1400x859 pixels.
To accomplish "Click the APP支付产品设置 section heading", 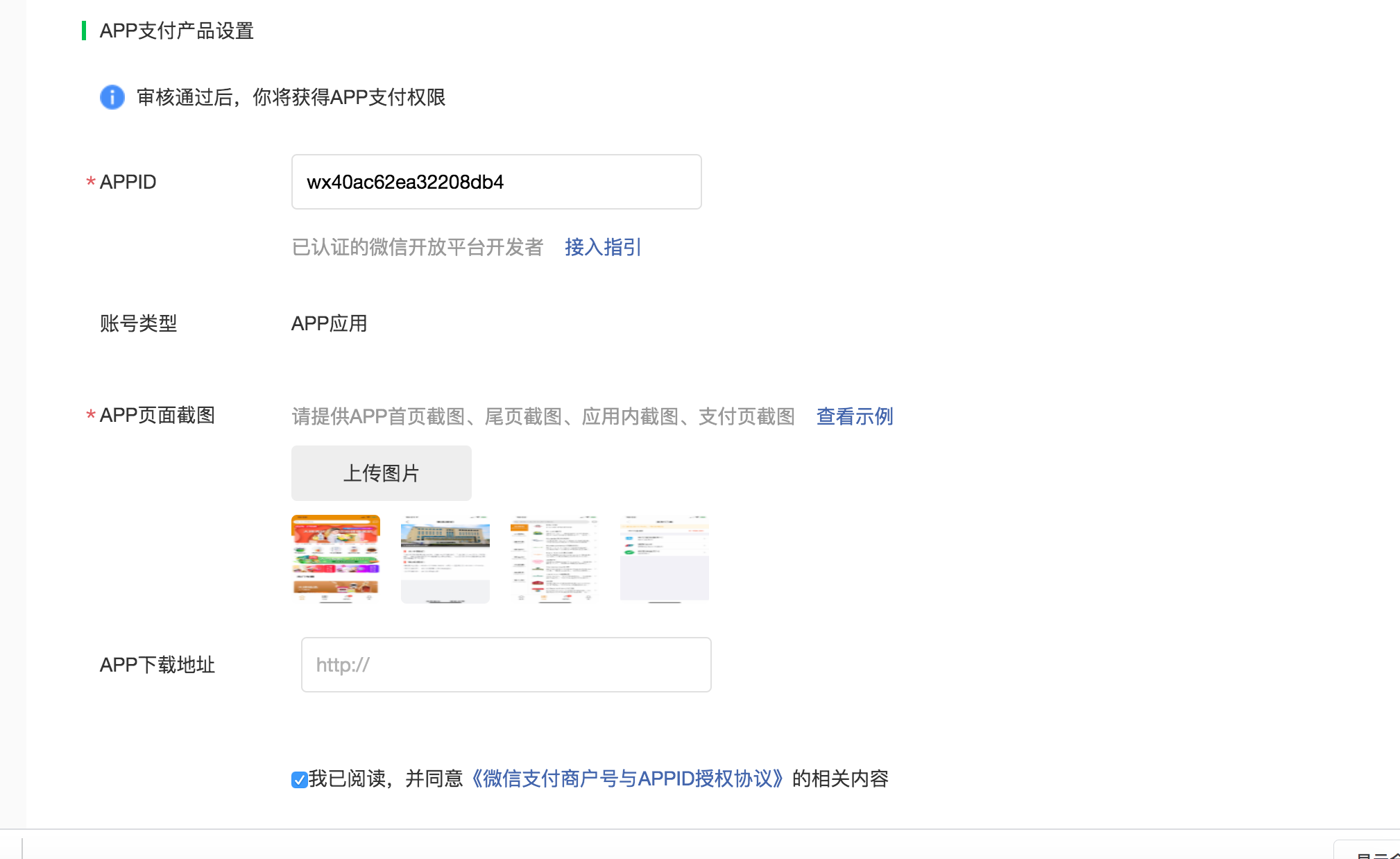I will coord(177,31).
